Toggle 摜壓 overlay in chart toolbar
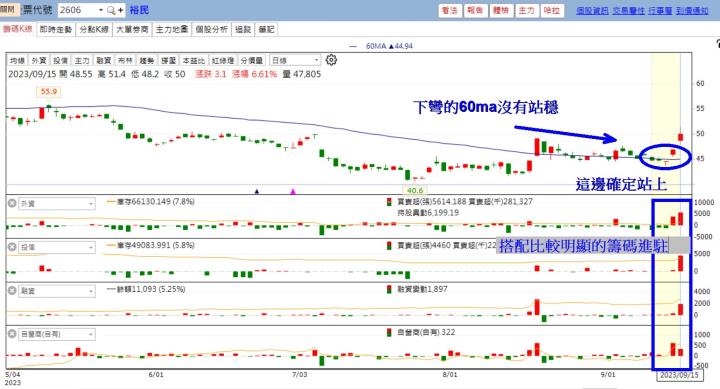Viewport: 720px width, 389px height. [x=168, y=60]
